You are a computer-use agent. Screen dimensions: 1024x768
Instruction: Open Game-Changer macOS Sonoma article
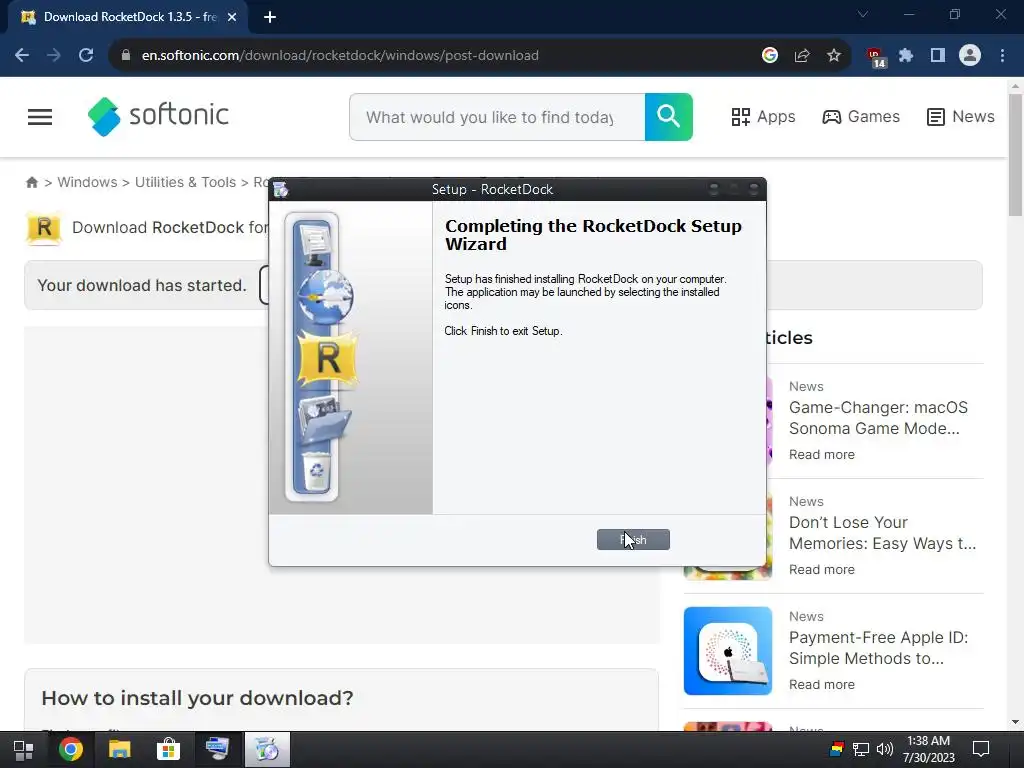pyautogui.click(x=878, y=418)
